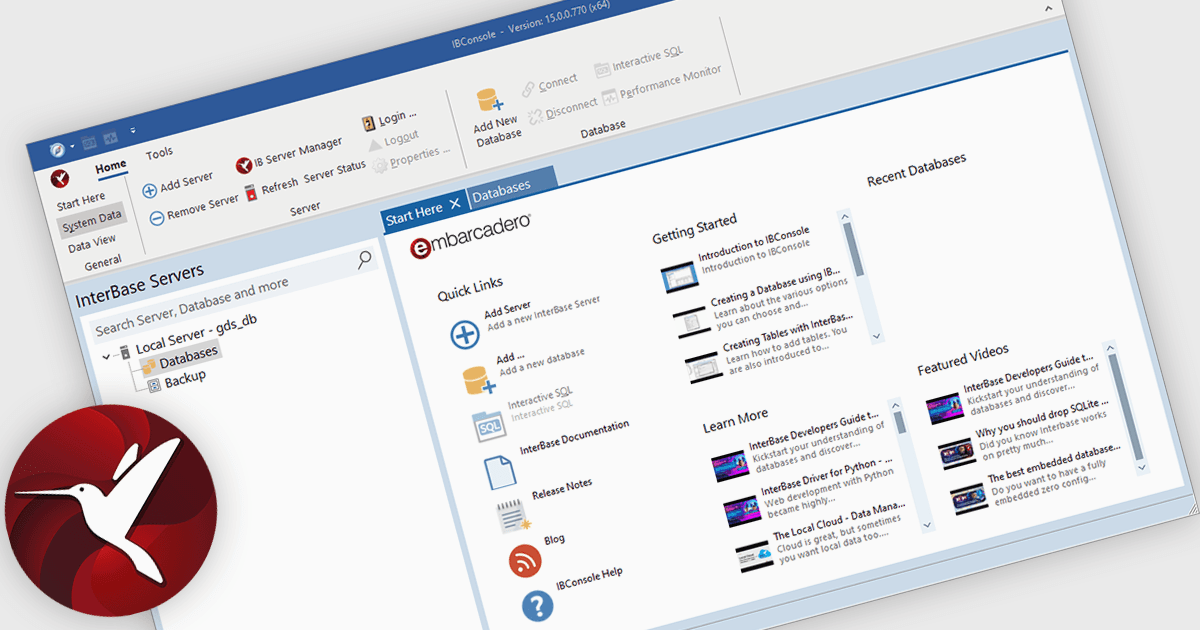The height and width of the screenshot is (630, 1200).
Task: Open the Blog quick link
Action: pos(554,540)
